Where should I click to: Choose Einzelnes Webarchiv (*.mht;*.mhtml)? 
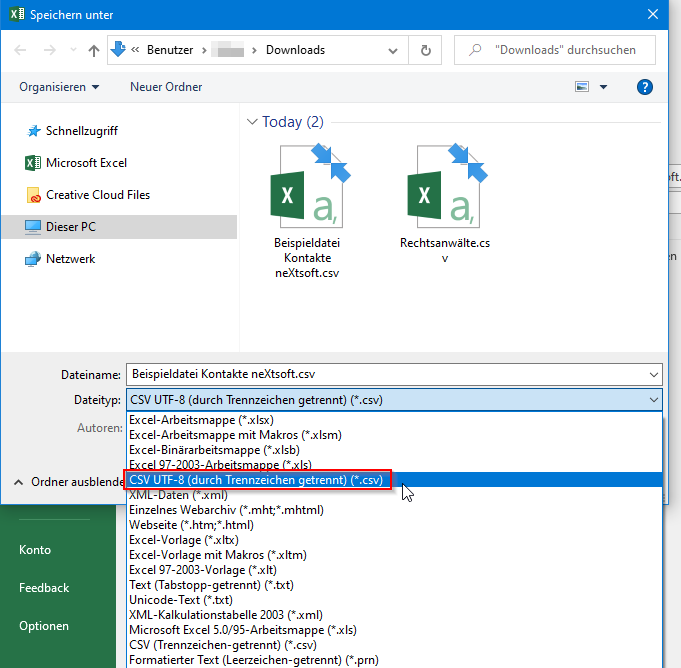click(x=394, y=510)
